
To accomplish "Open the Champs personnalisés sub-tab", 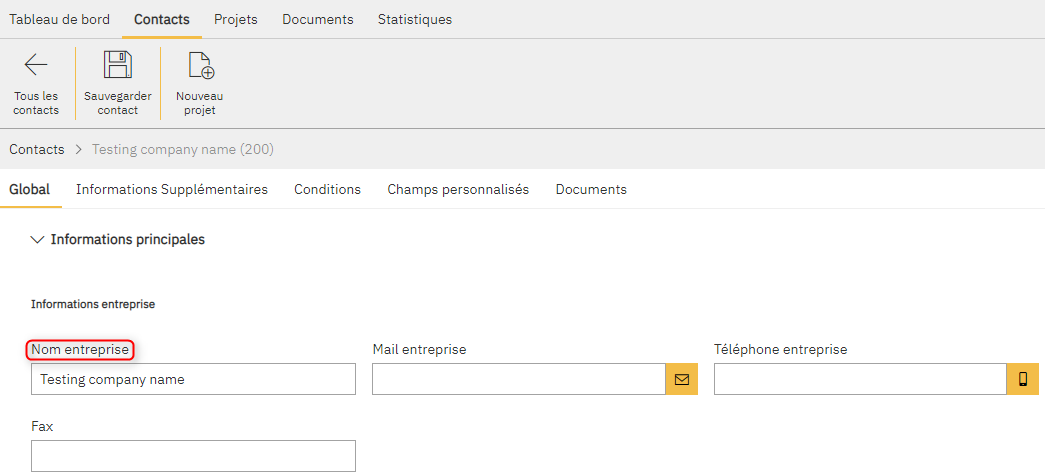I will (x=458, y=189).
